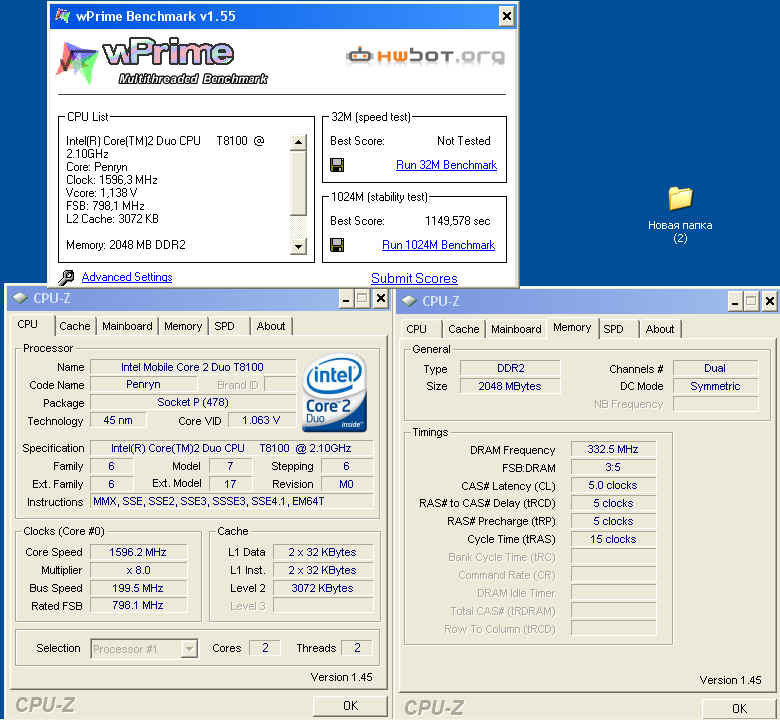This screenshot has height=720, width=780.
Task: Click the left CPU-Z title bar icon
Action: (20, 298)
